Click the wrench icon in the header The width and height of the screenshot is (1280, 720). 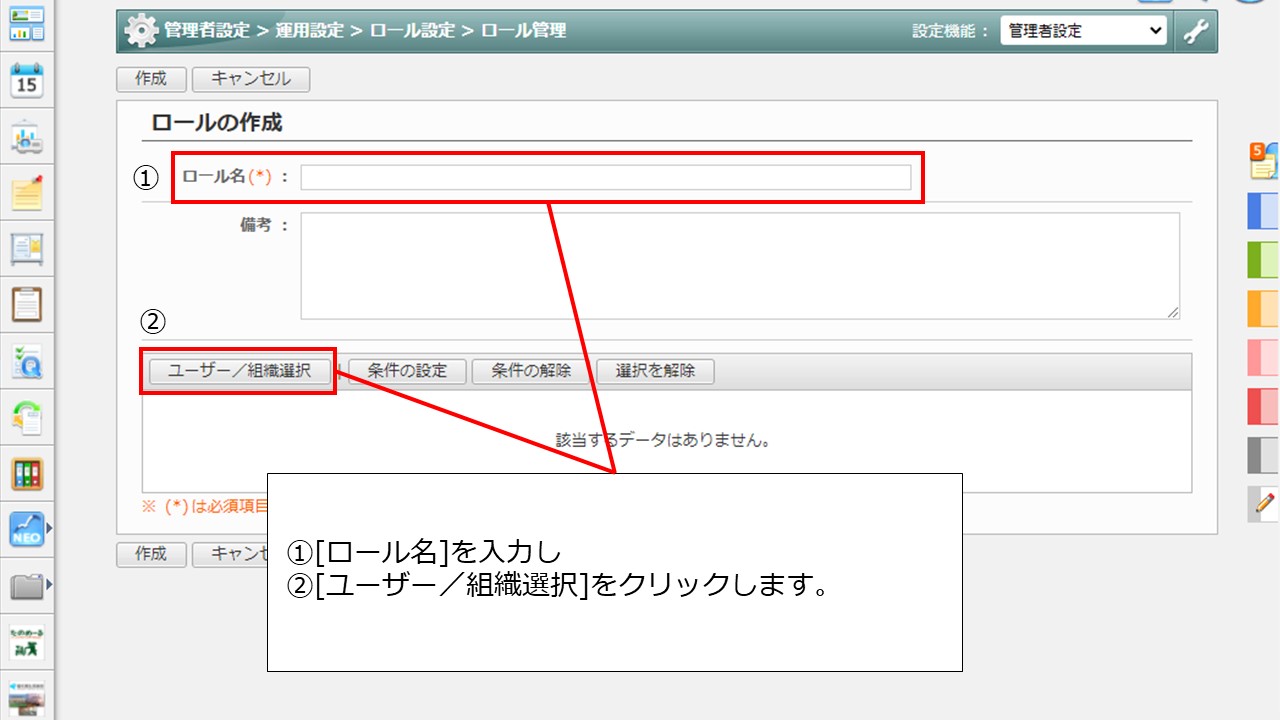coord(1196,31)
